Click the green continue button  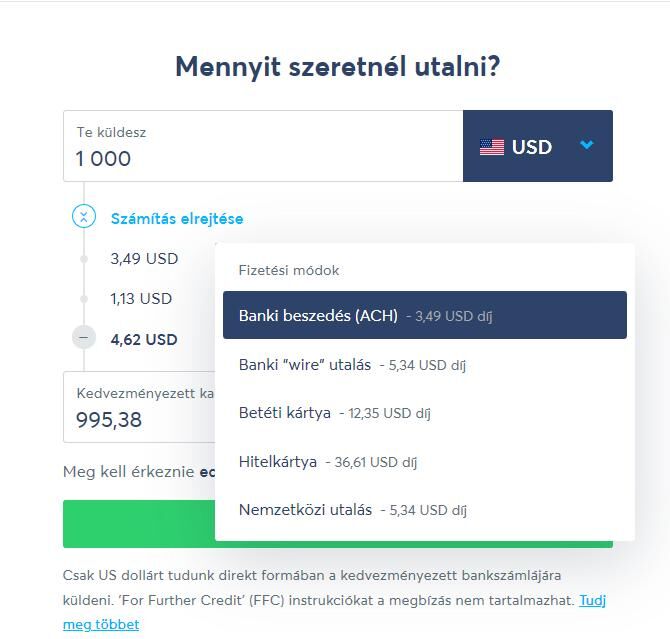point(139,524)
